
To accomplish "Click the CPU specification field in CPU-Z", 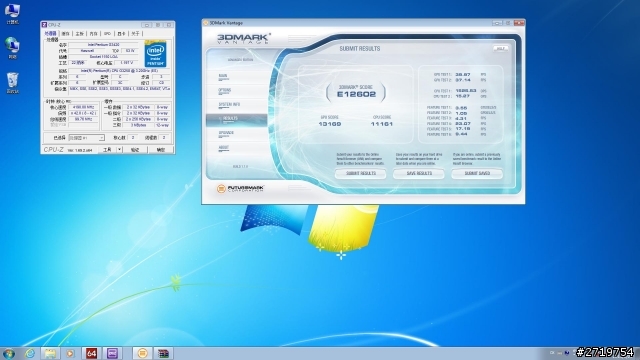I will pyautogui.click(x=119, y=71).
